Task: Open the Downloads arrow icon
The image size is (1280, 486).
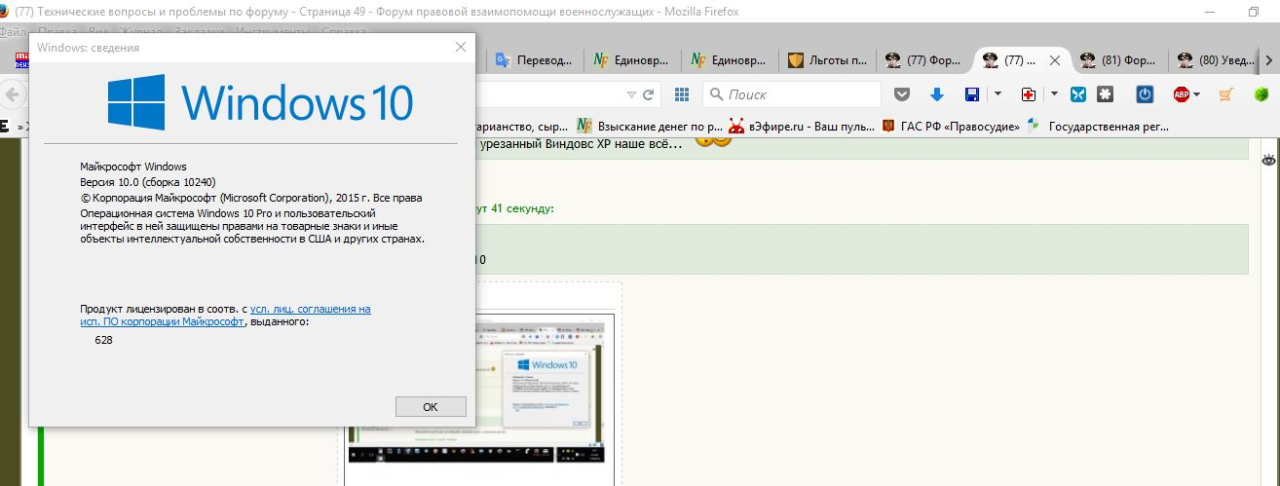Action: click(x=937, y=94)
